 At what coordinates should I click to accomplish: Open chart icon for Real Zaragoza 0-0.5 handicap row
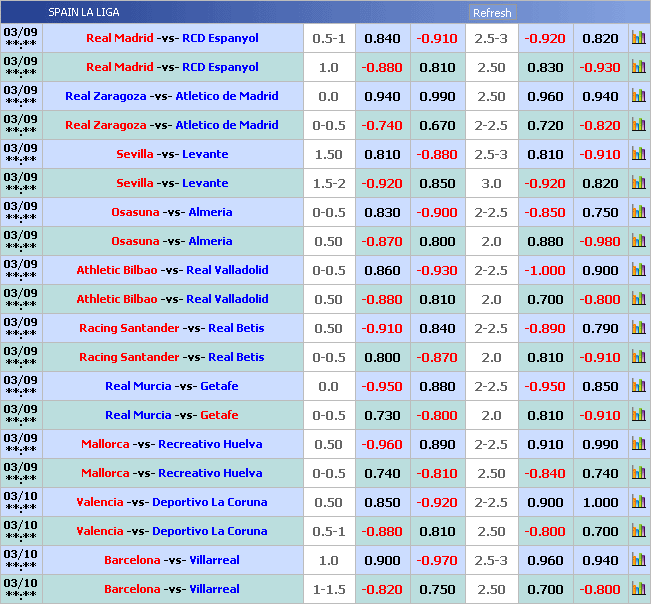coord(639,125)
